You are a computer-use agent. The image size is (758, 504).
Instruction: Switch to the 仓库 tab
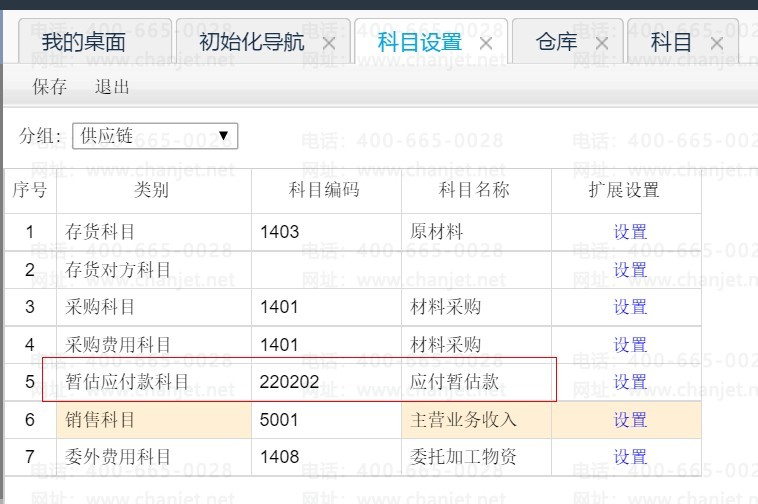pyautogui.click(x=557, y=42)
